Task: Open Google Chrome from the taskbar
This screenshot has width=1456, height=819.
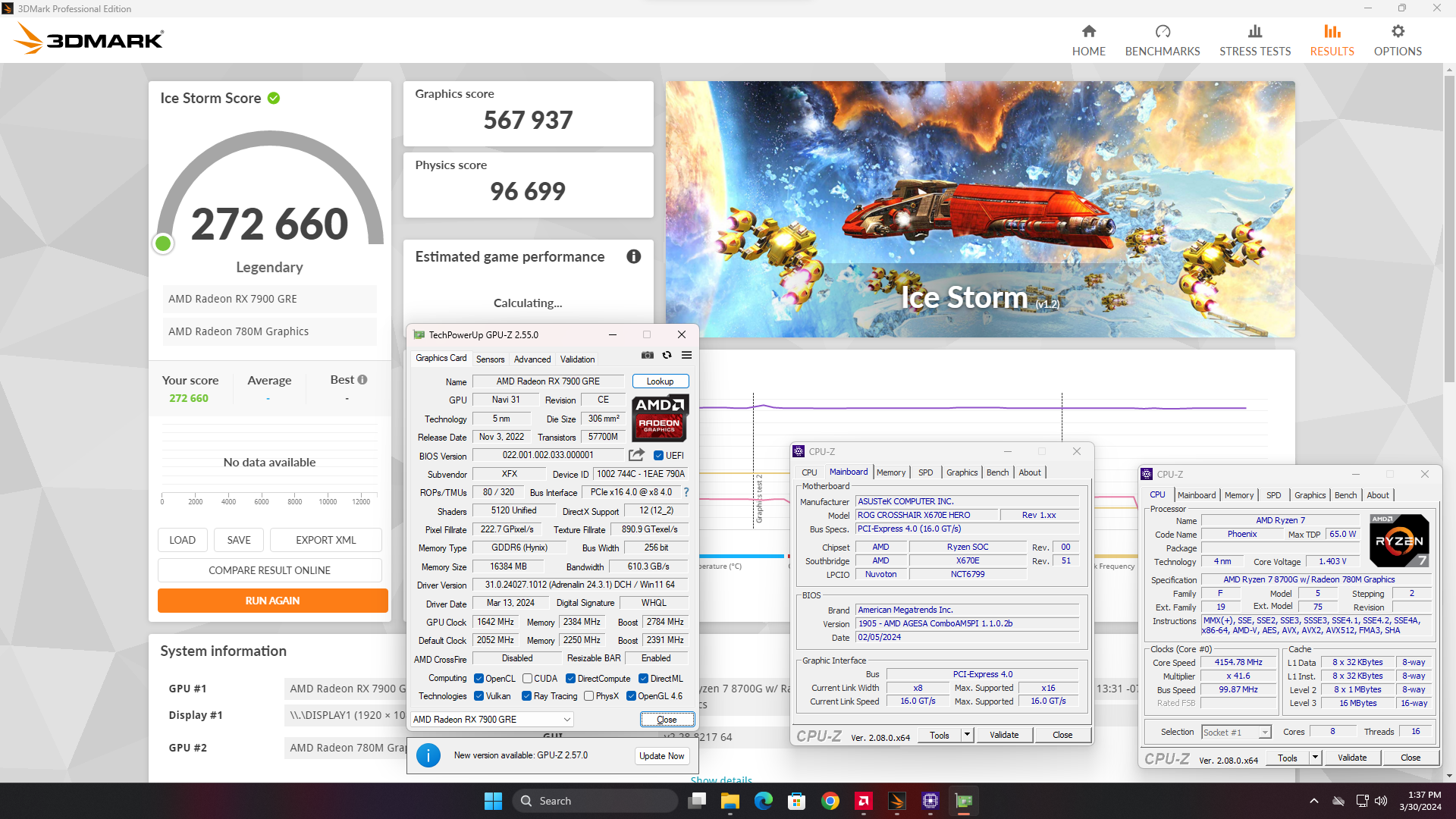Action: point(830,801)
